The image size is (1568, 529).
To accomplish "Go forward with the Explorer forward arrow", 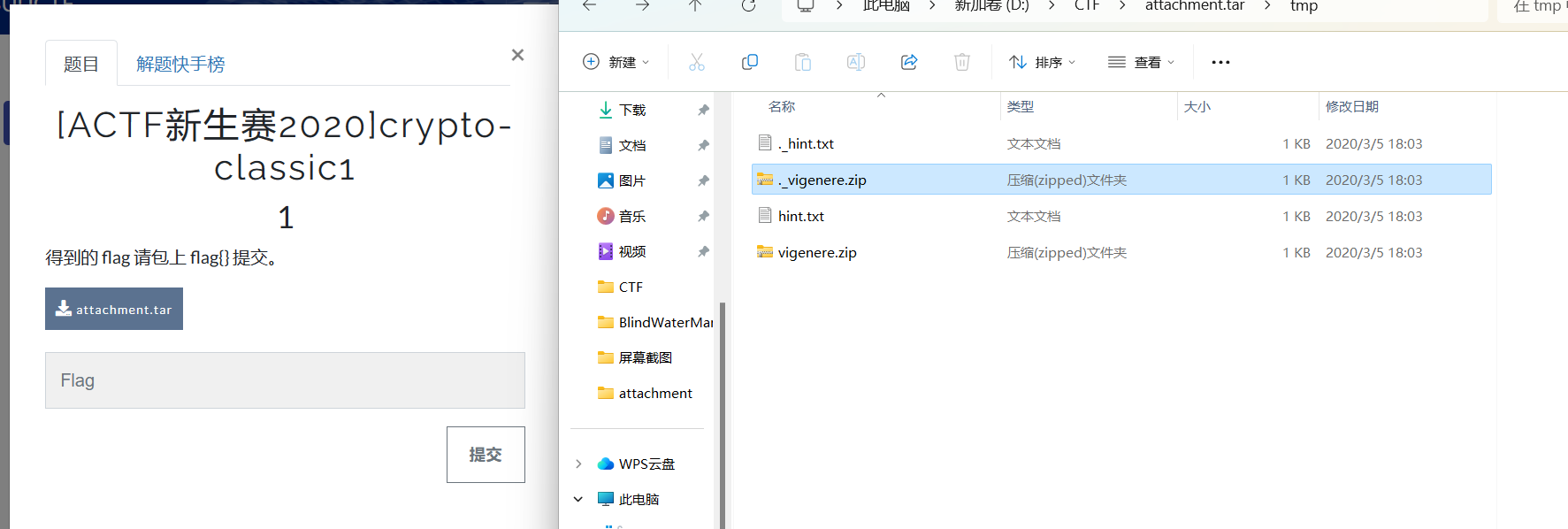I will coord(643,5).
